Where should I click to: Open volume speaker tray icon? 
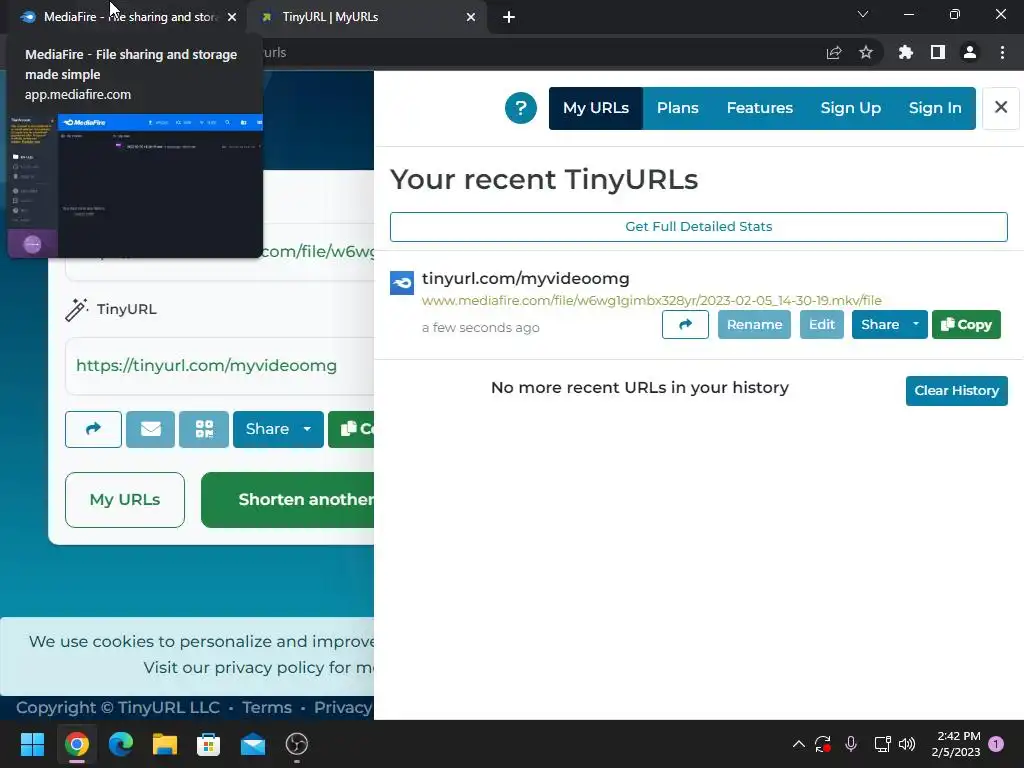pyautogui.click(x=906, y=744)
